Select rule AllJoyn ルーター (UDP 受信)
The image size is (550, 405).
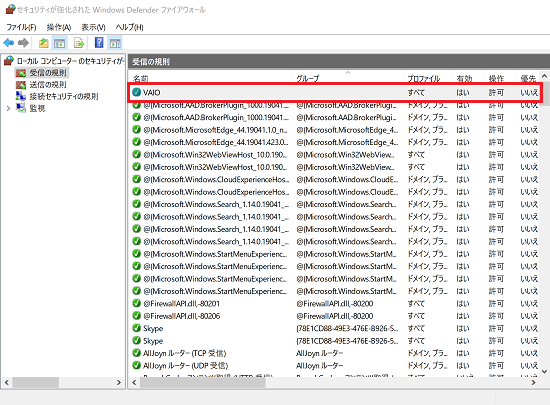[186, 366]
